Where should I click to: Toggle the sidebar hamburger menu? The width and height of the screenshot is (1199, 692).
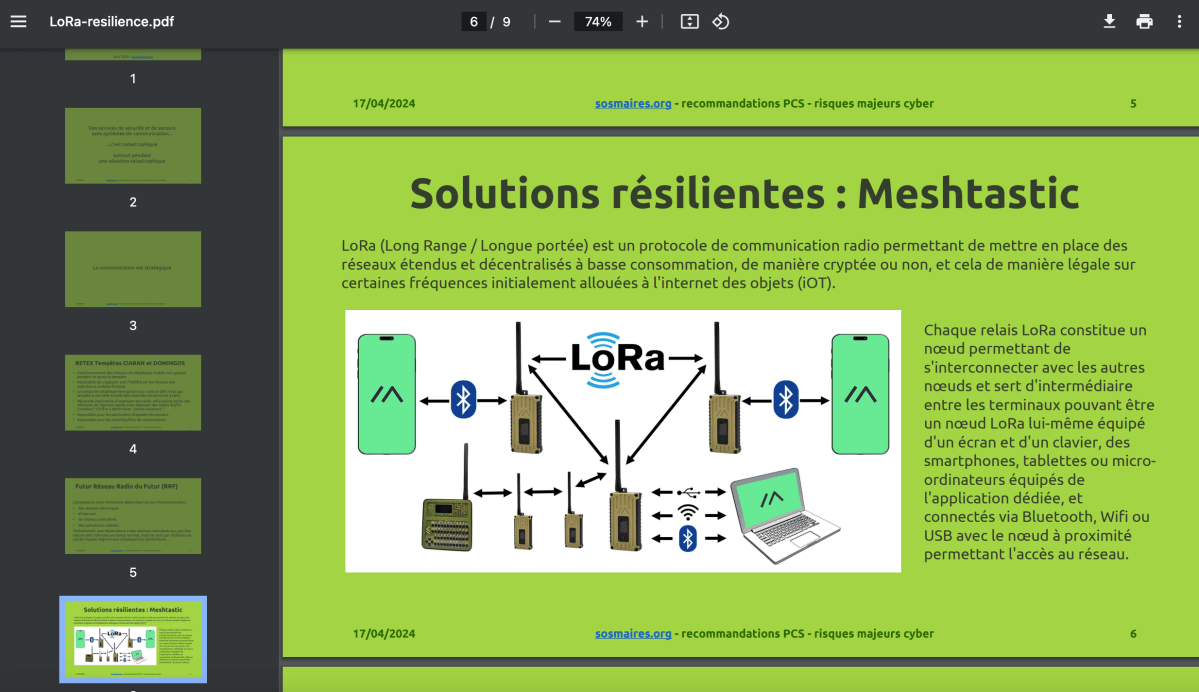(18, 21)
